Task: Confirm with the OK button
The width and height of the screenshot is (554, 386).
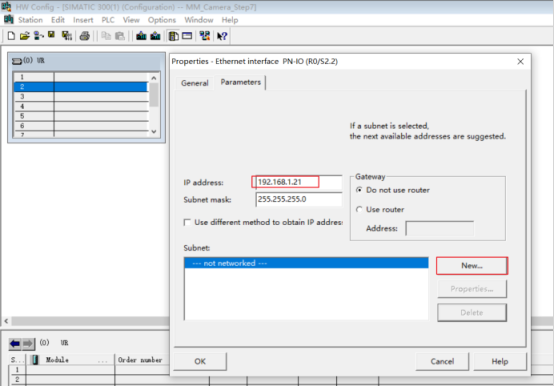Action: tap(200, 361)
